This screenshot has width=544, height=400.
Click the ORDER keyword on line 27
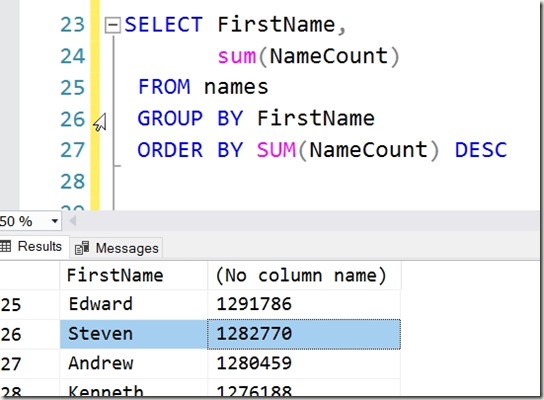170,150
